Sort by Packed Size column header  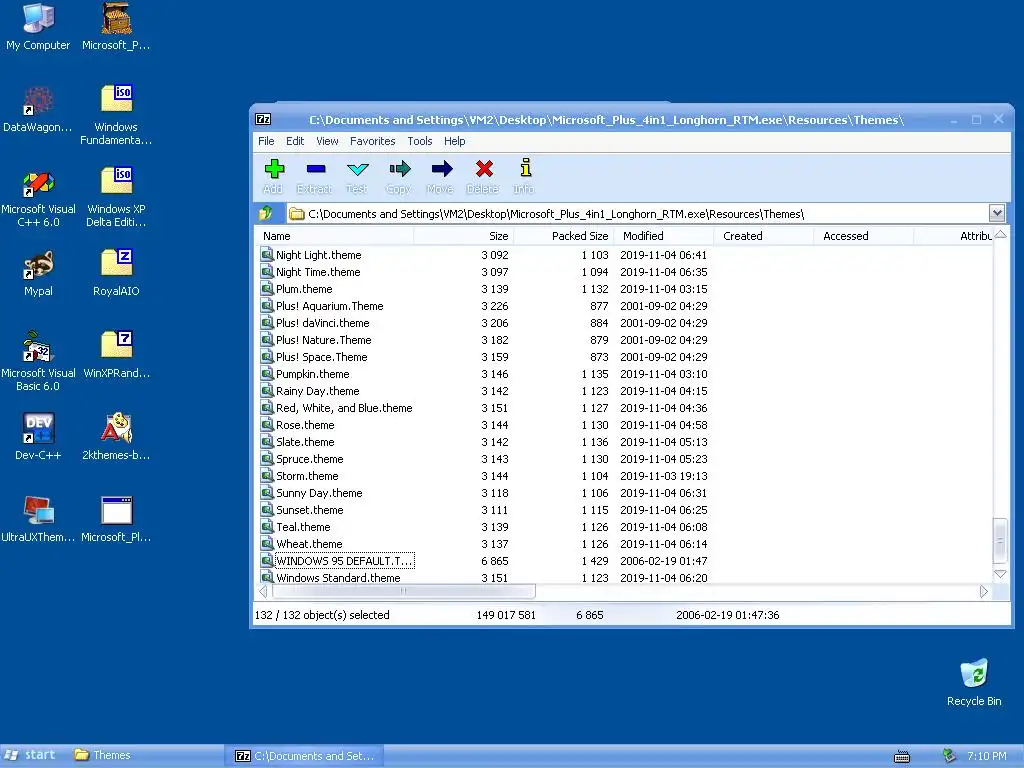pyautogui.click(x=564, y=236)
